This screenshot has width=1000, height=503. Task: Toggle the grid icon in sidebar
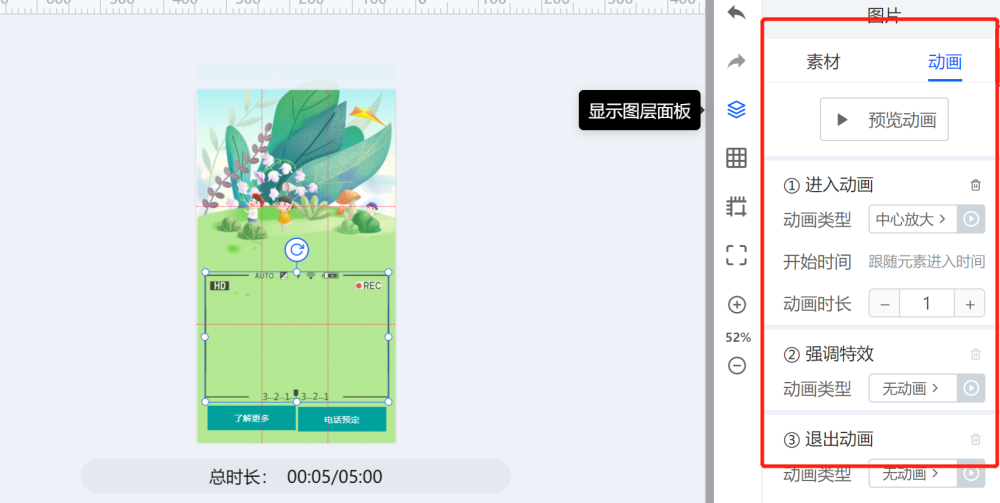tap(737, 157)
